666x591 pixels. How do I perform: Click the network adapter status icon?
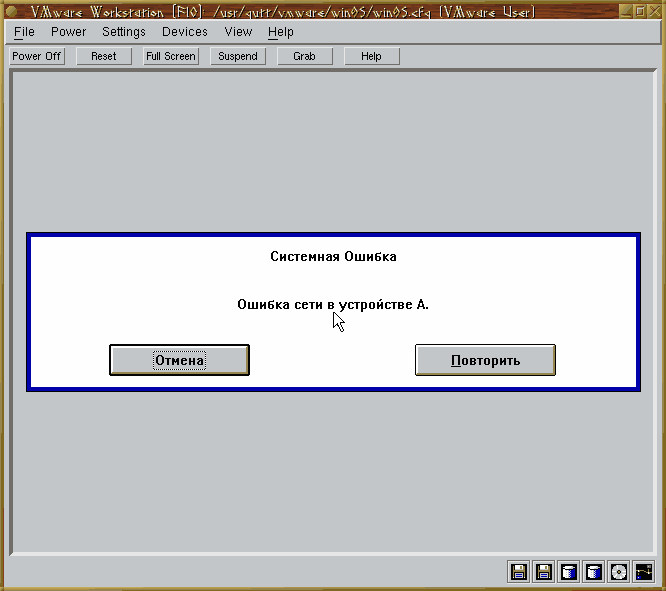coord(644,572)
